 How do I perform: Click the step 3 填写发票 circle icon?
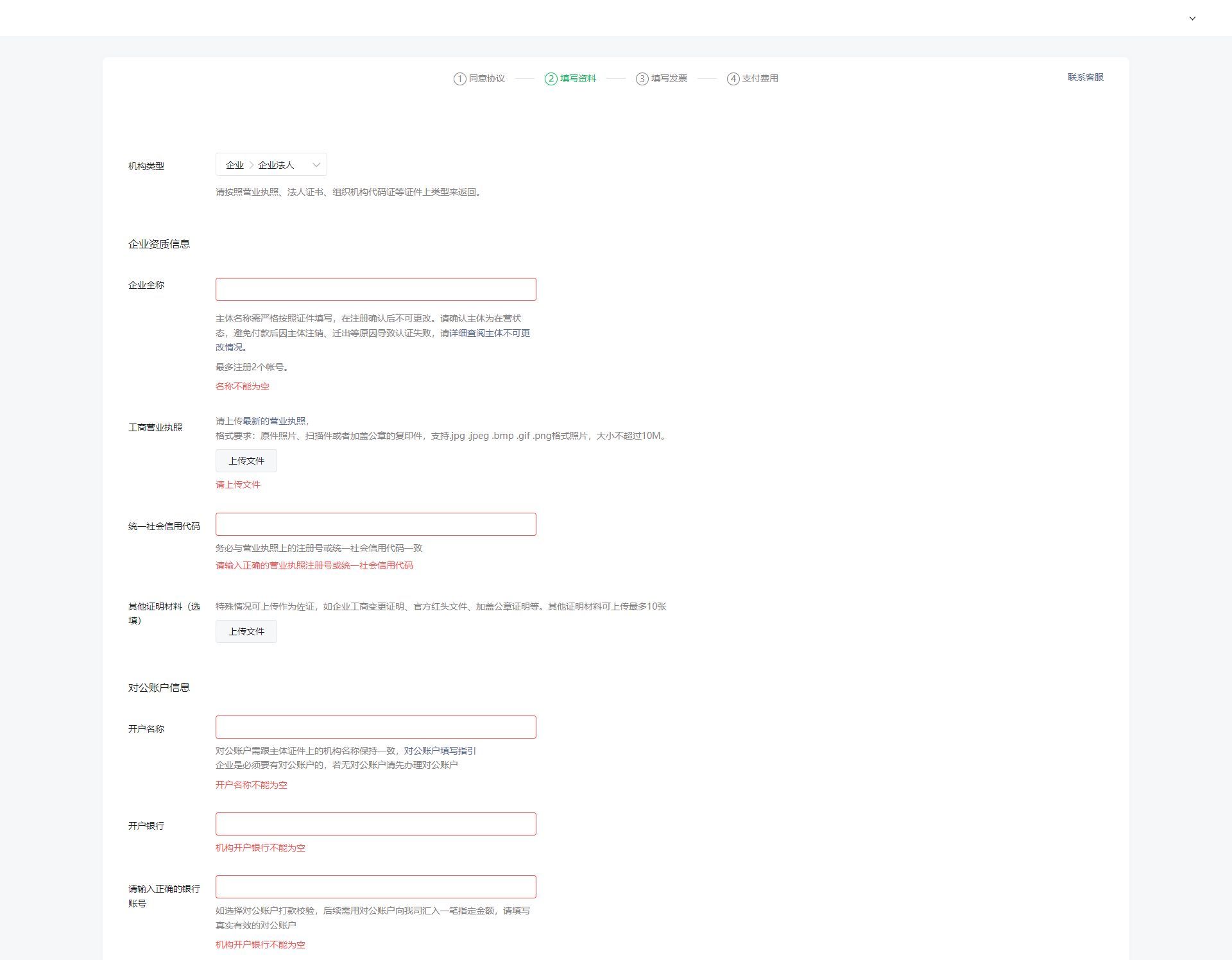tap(642, 79)
